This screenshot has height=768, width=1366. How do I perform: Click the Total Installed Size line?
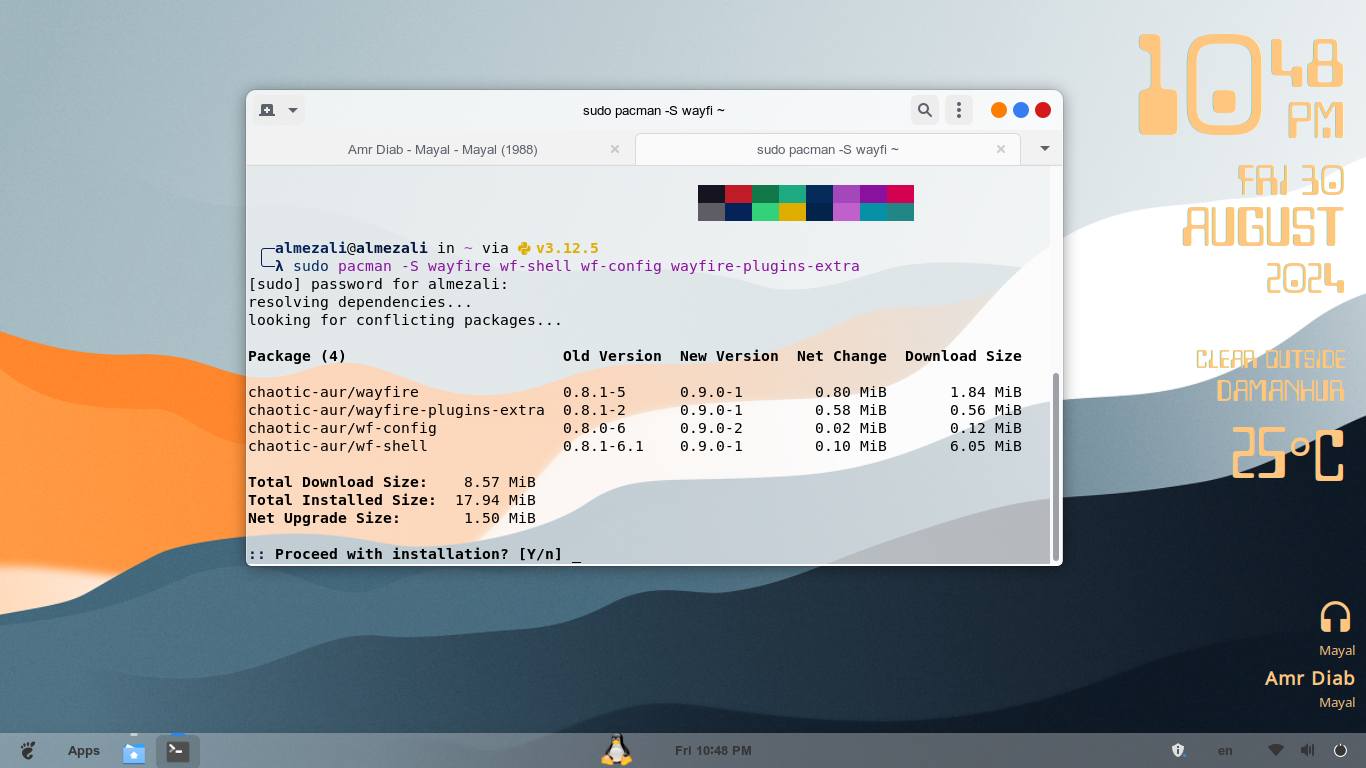(392, 500)
